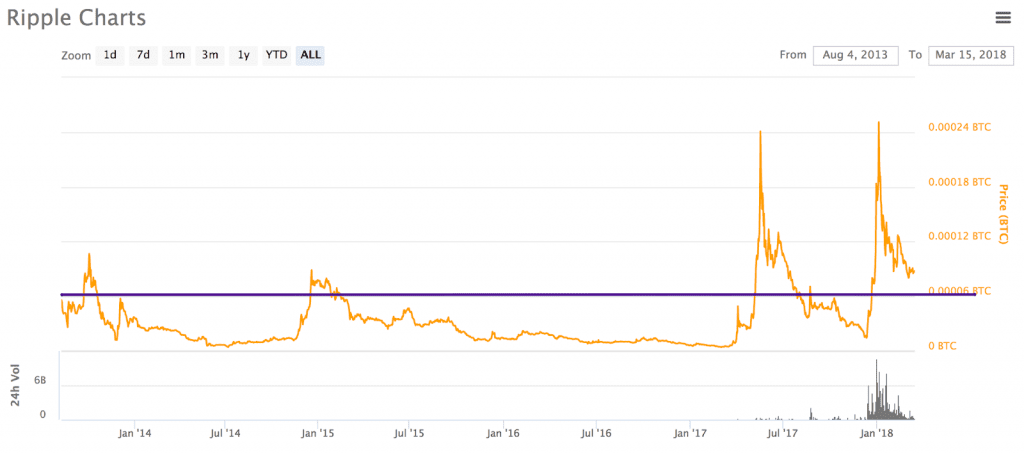Screen dimensions: 1024x453
Task: Click the 0.00018 BTC axis label
Action: pos(959,181)
